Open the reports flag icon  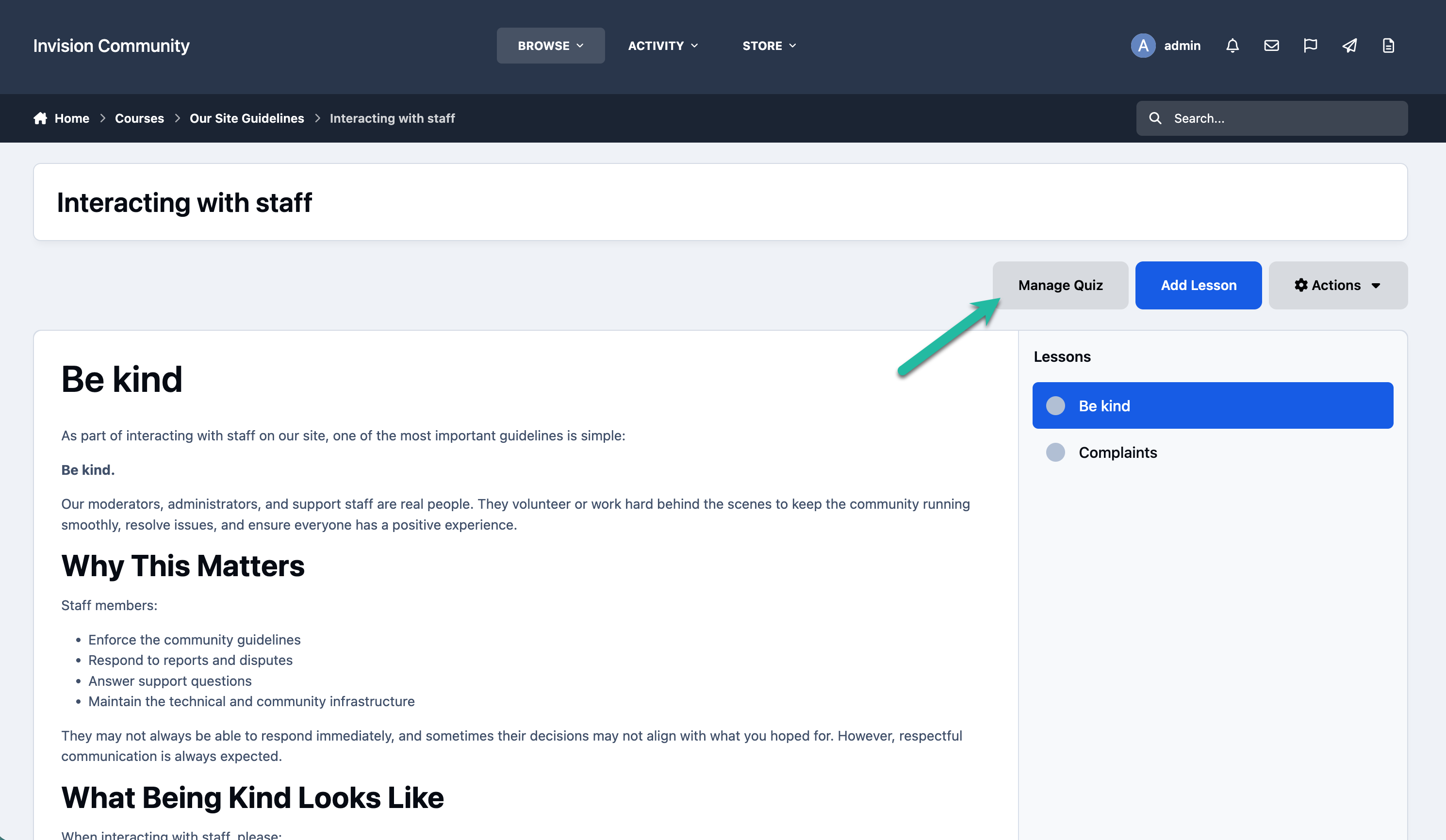(x=1310, y=45)
